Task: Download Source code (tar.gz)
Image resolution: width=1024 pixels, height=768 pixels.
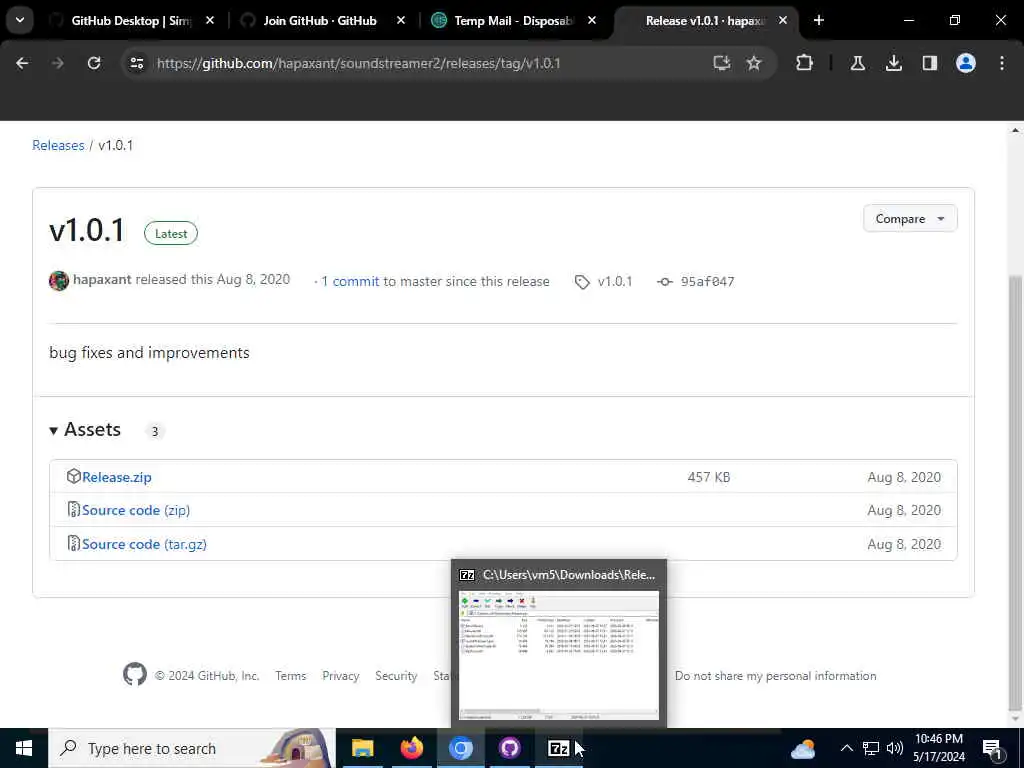Action: click(x=144, y=544)
